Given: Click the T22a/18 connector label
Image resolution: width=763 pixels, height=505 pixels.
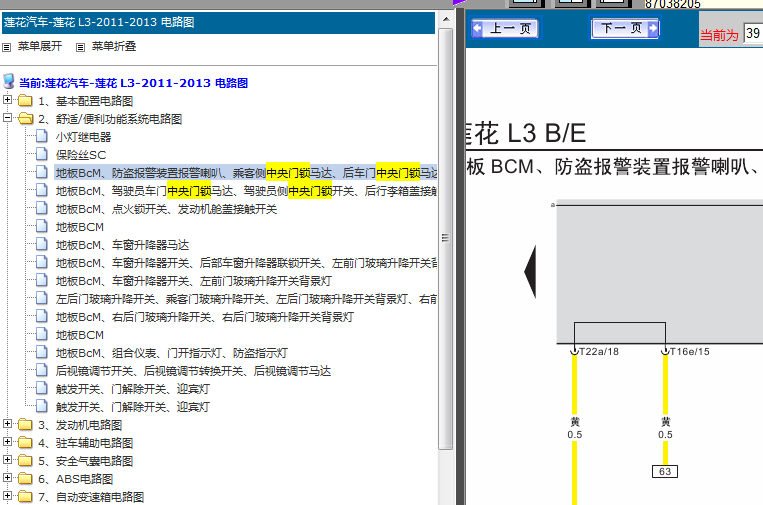Looking at the screenshot, I should (x=599, y=351).
